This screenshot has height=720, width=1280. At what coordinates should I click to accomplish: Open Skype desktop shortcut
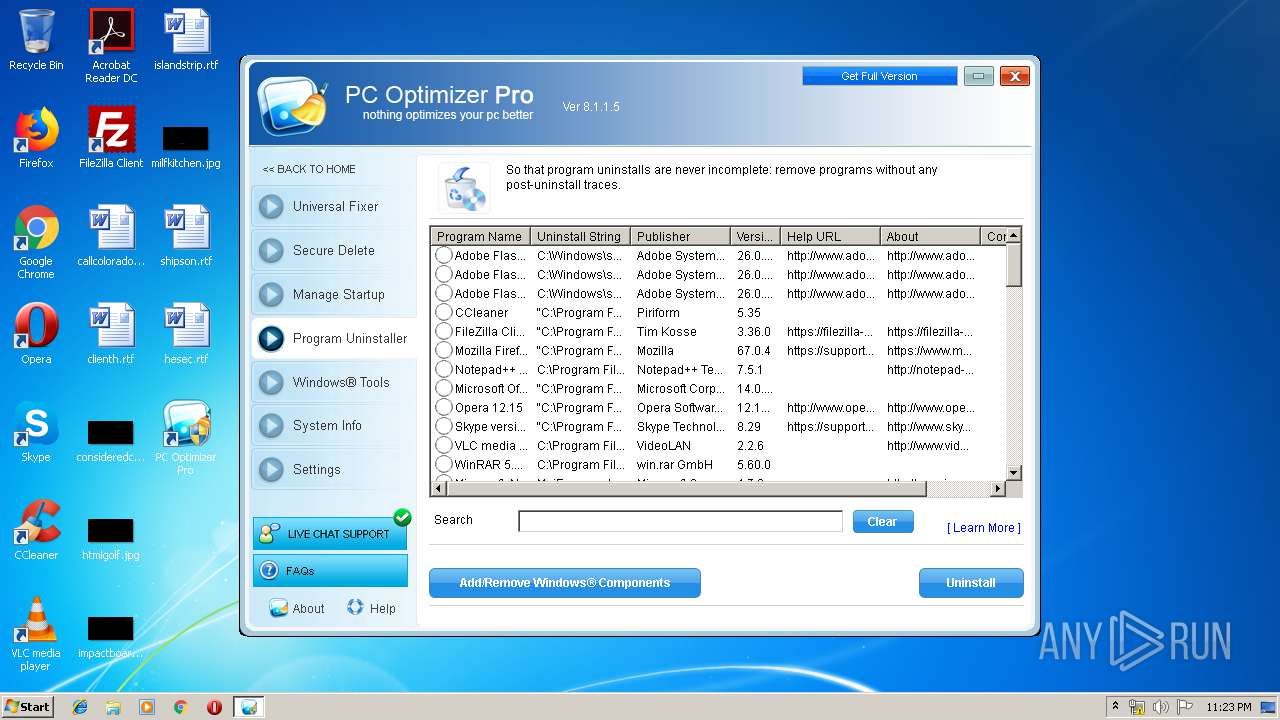36,432
